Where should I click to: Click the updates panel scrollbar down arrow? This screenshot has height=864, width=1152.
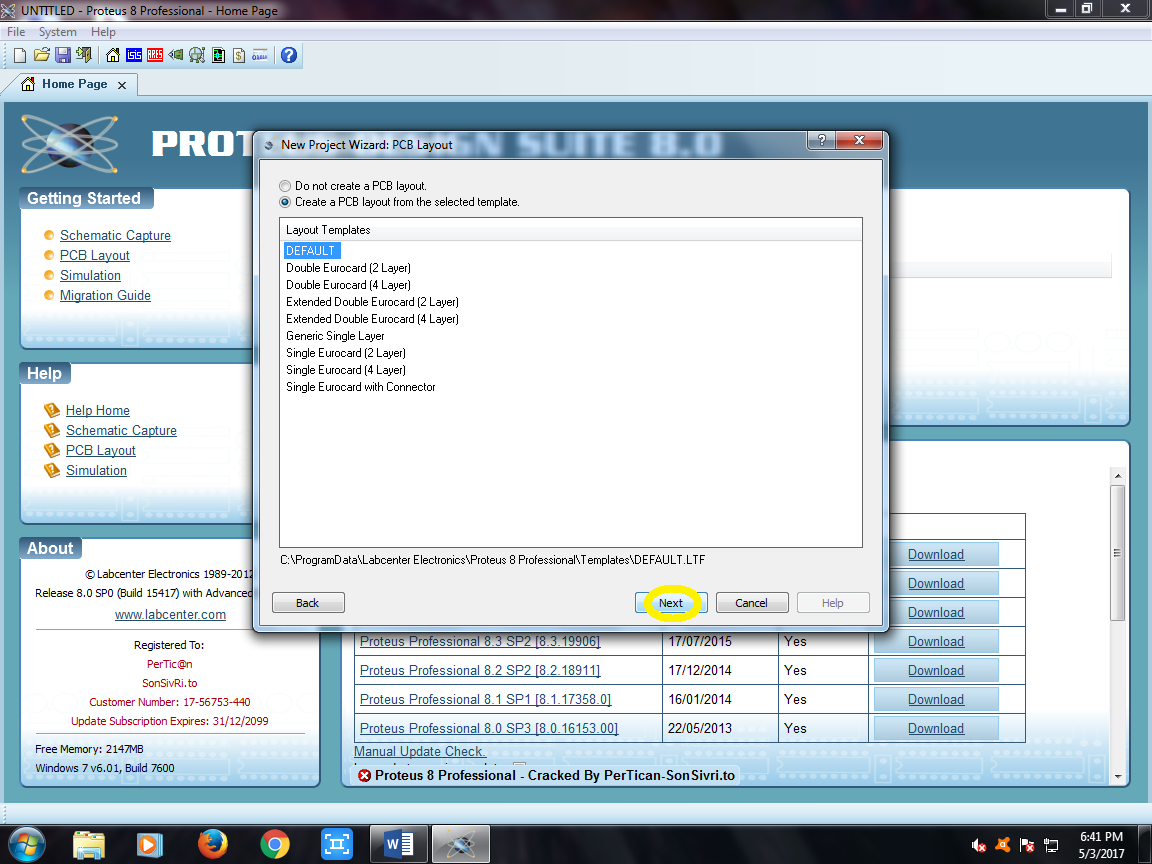[x=1117, y=776]
